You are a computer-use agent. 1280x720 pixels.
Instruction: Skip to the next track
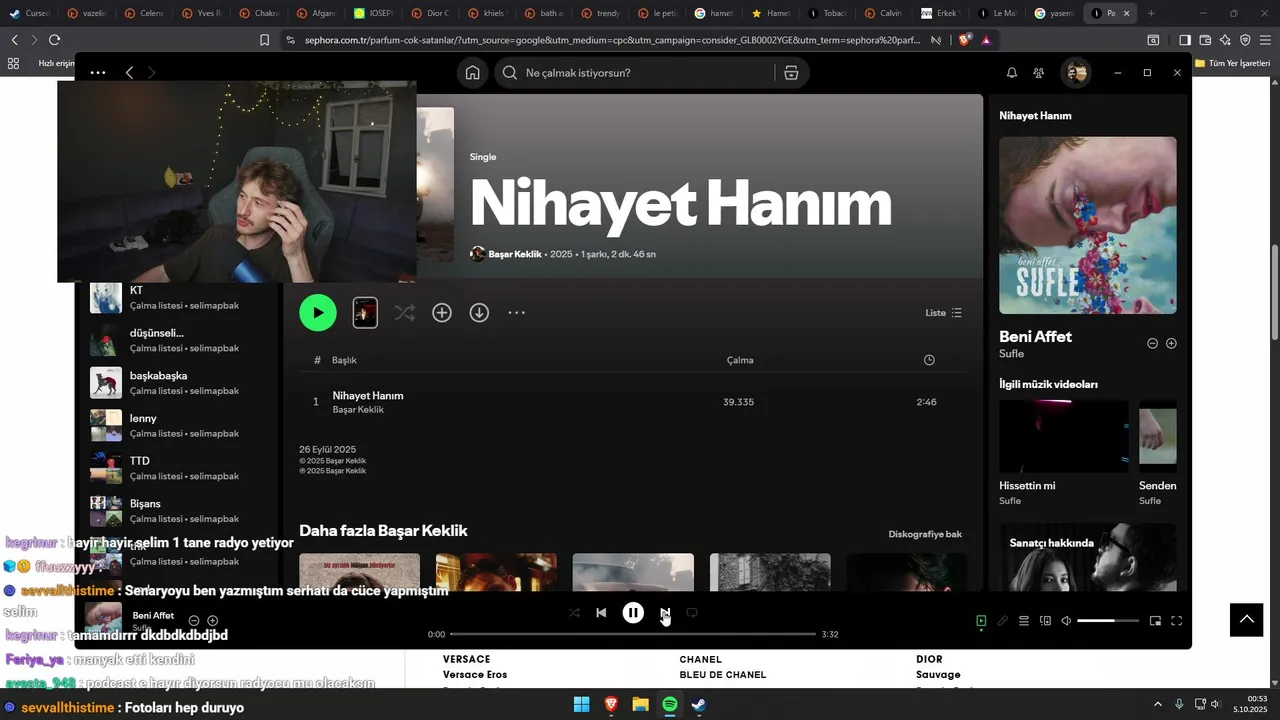665,613
